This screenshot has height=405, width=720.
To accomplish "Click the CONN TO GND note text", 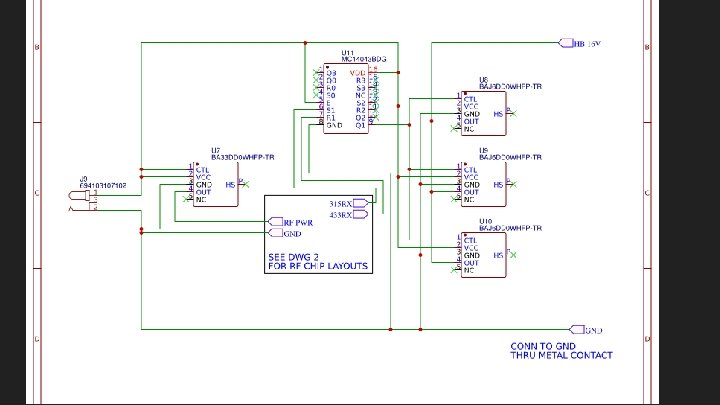I will click(x=543, y=346).
